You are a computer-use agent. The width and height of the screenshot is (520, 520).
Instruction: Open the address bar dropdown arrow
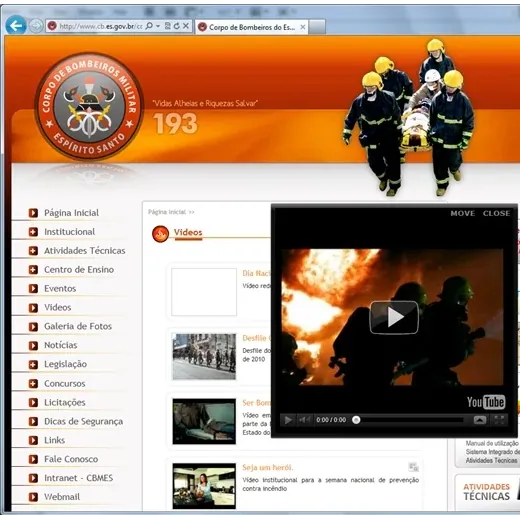[x=158, y=26]
